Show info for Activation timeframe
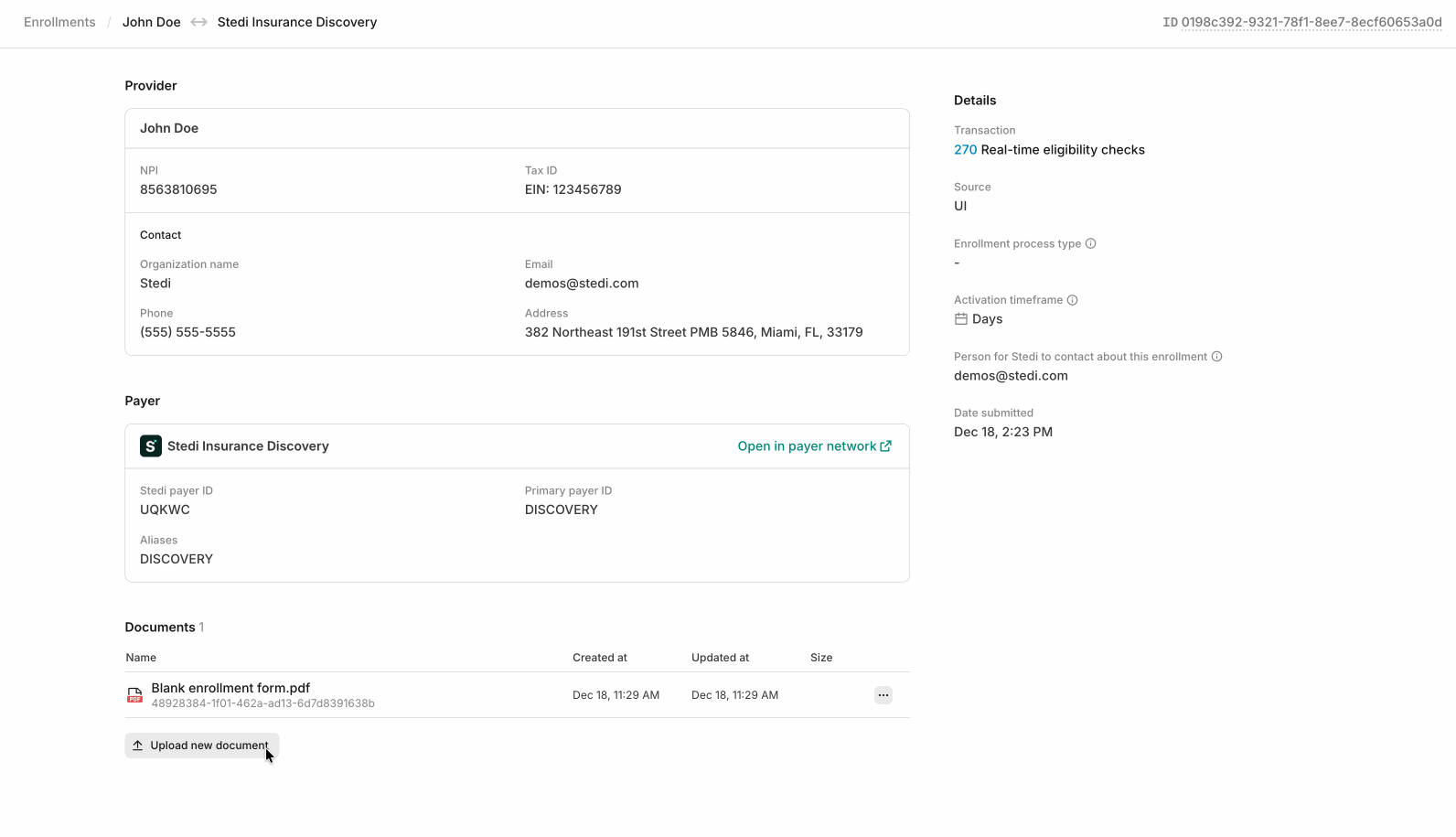Viewport: 1456px width, 837px height. coord(1073,300)
